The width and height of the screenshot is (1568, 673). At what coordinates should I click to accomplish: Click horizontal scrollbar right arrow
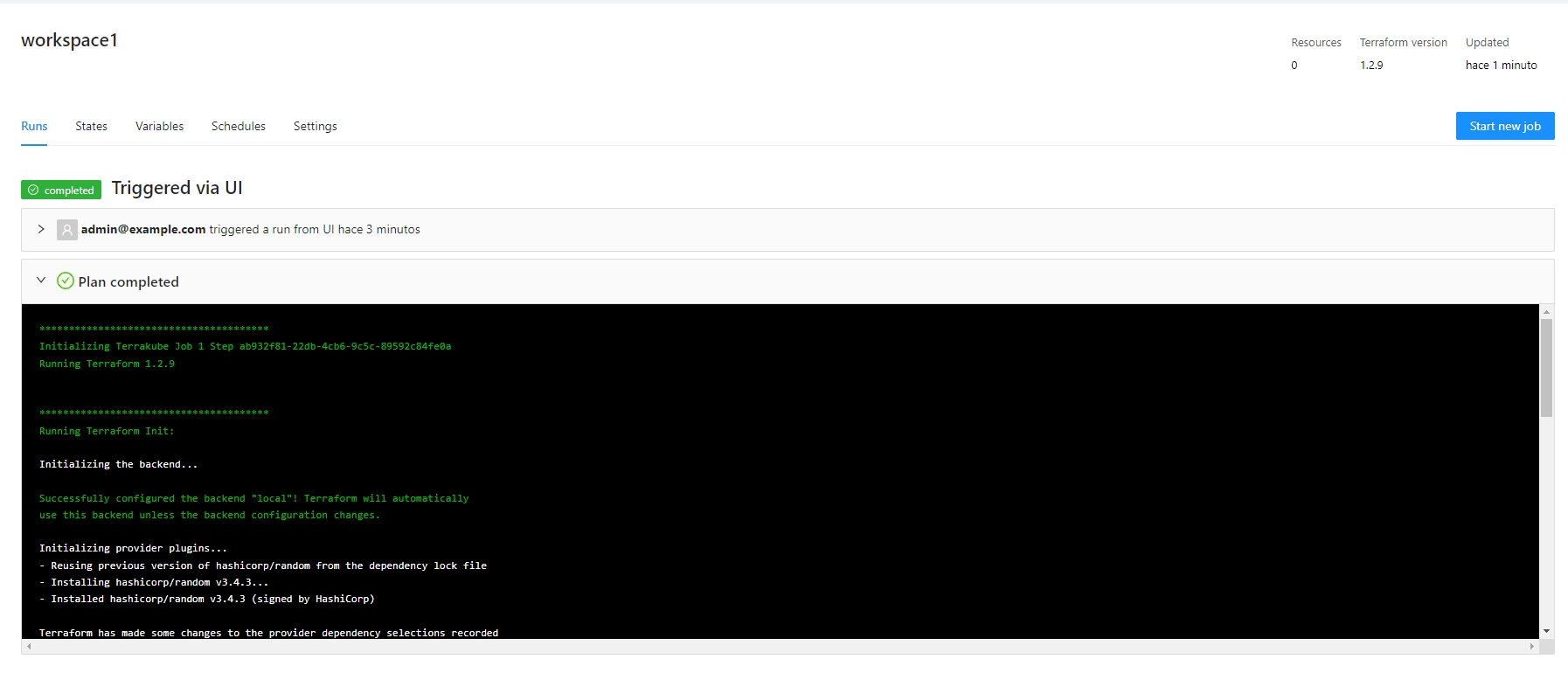tap(1531, 647)
